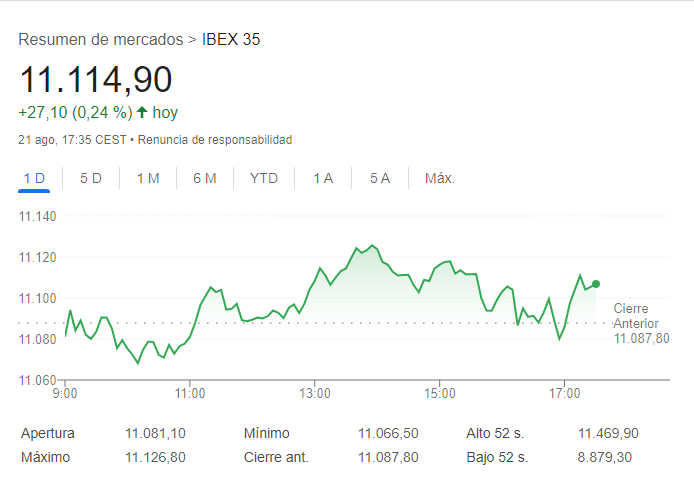Switch to the 1 A yearly tab
The width and height of the screenshot is (694, 480).
tap(323, 178)
